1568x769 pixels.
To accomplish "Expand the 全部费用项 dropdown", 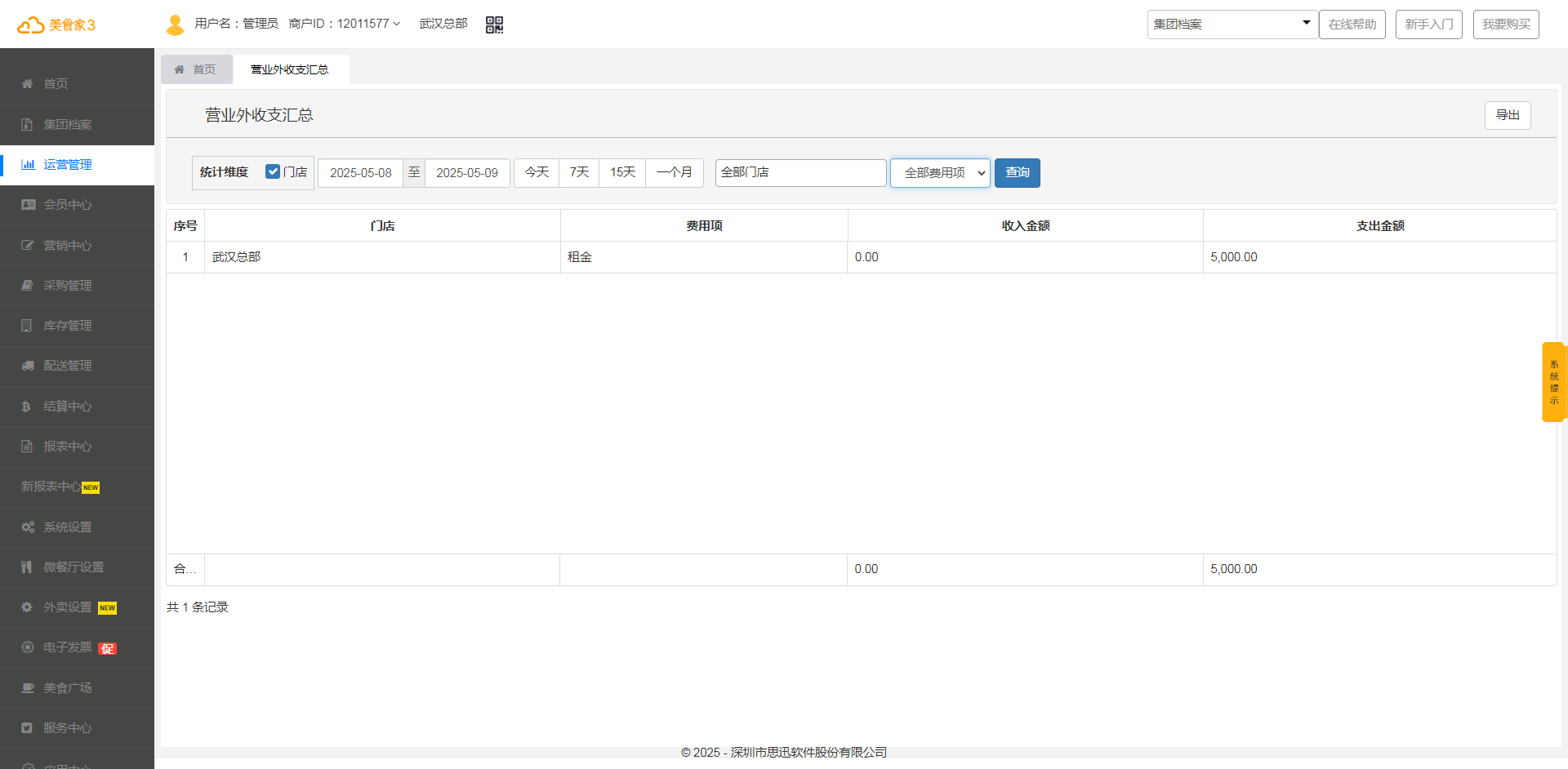I will 940,173.
